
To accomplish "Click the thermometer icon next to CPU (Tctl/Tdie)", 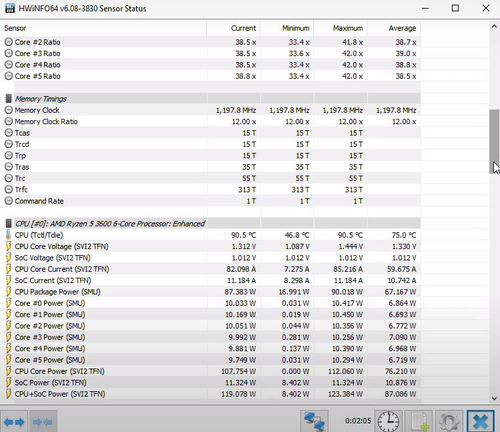I will coord(8,235).
